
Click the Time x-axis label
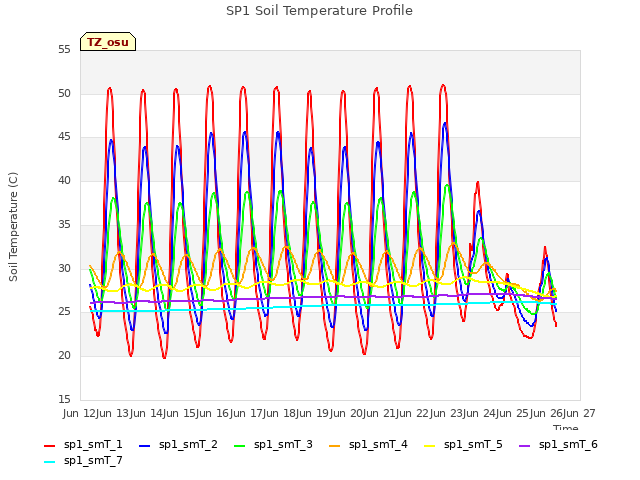coord(566,428)
